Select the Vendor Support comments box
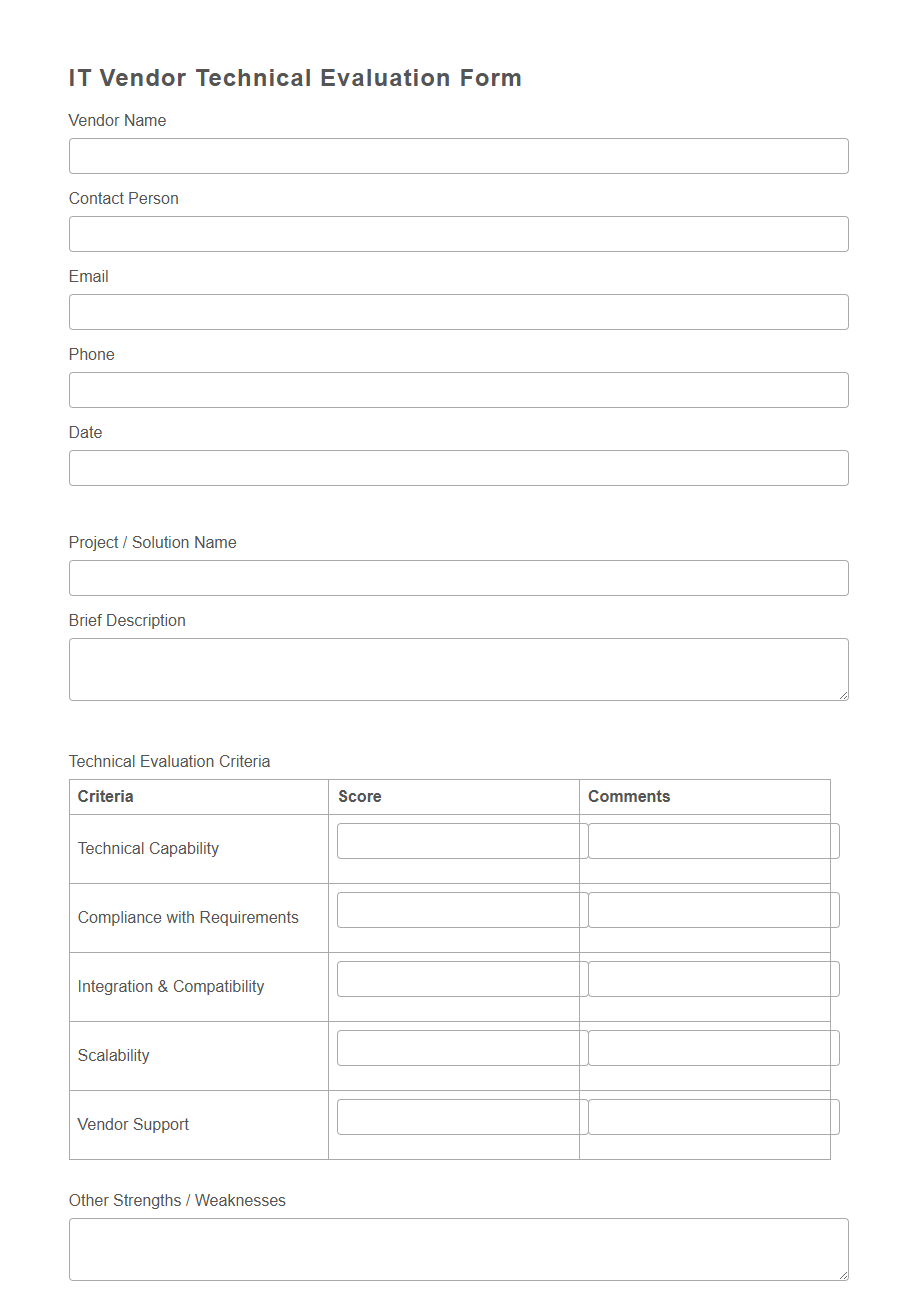This screenshot has width=900, height=1300. 712,1116
